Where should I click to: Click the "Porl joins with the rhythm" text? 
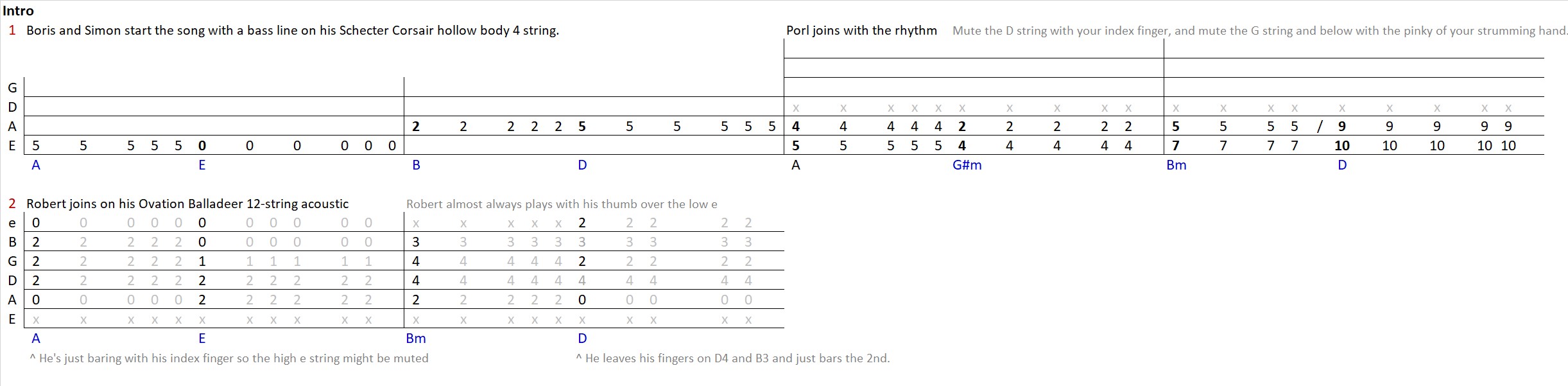pyautogui.click(x=861, y=30)
